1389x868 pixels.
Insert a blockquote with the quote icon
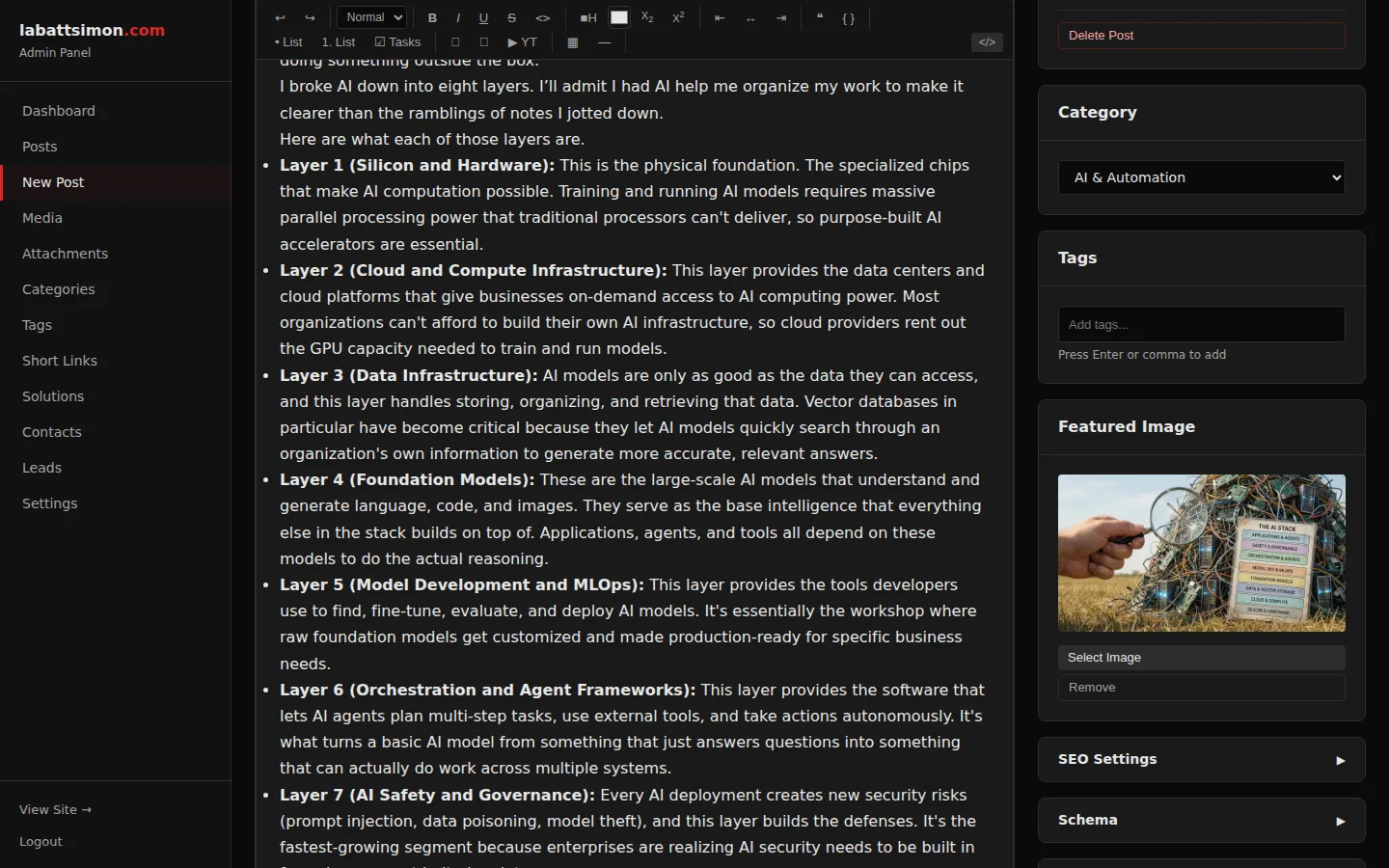[x=819, y=17]
